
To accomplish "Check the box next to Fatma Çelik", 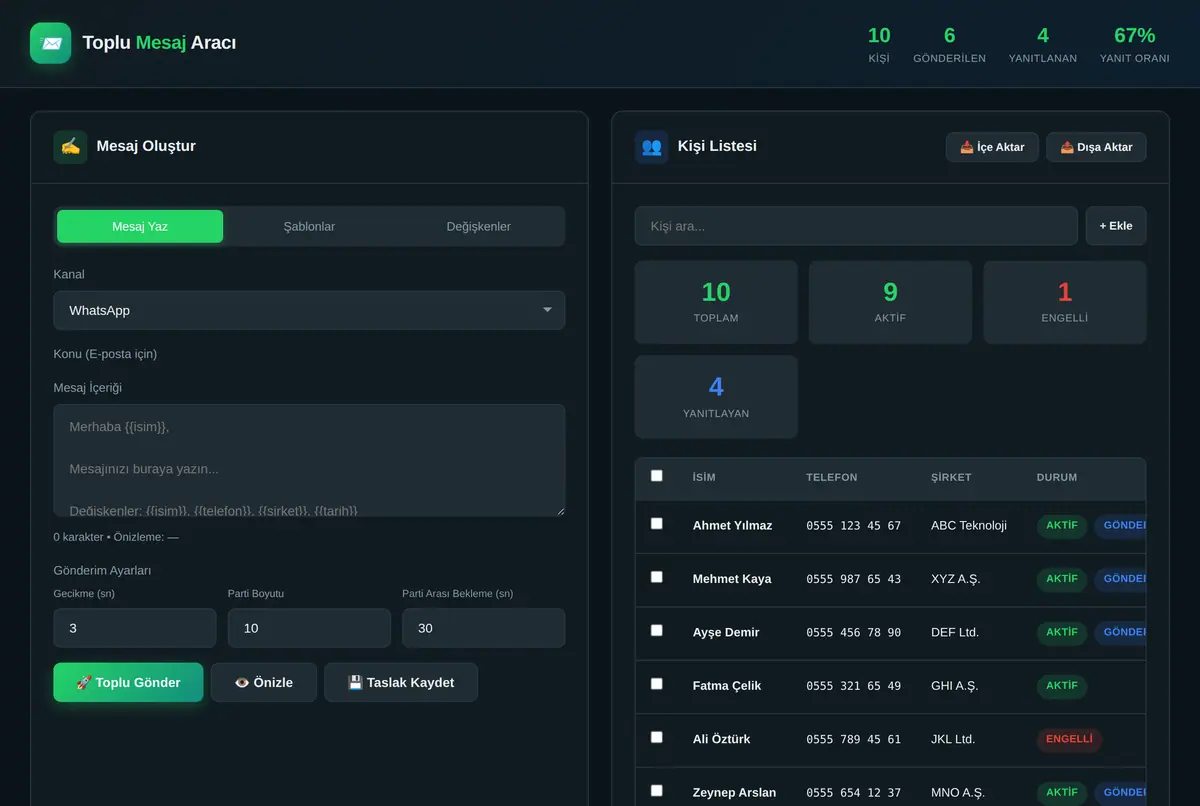I will [656, 684].
